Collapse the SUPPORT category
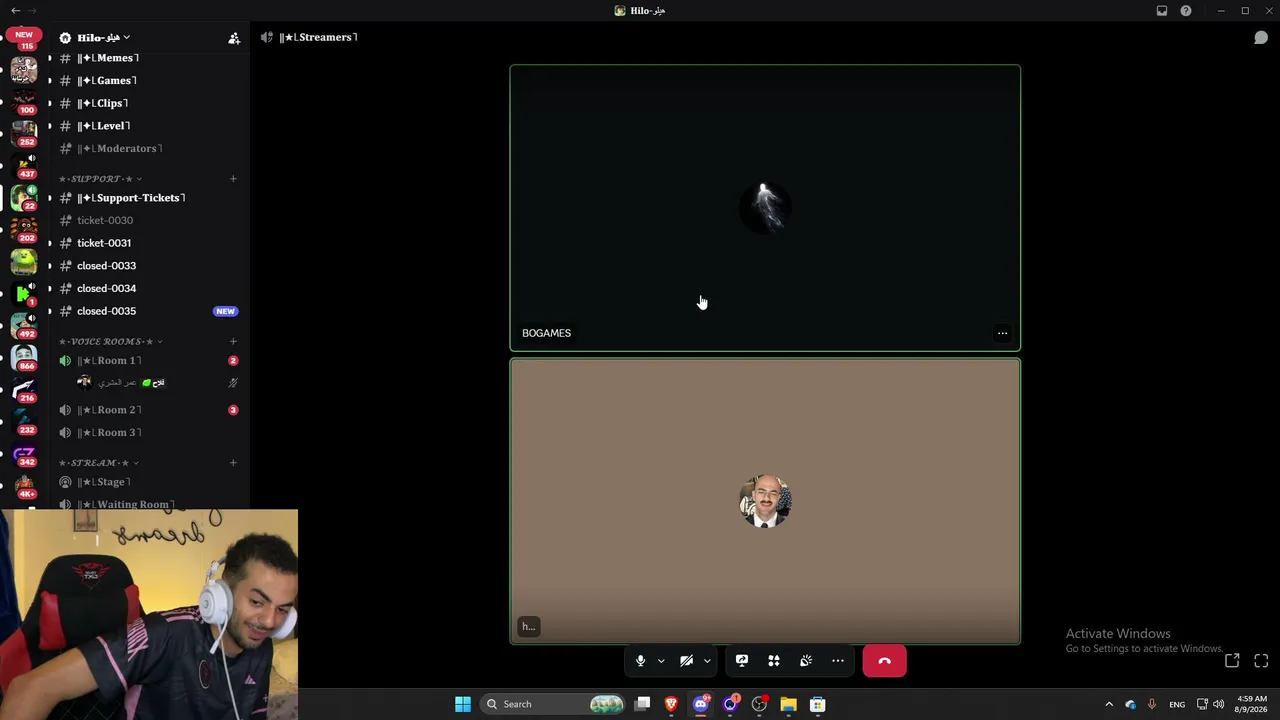1280x720 pixels. [x=100, y=179]
